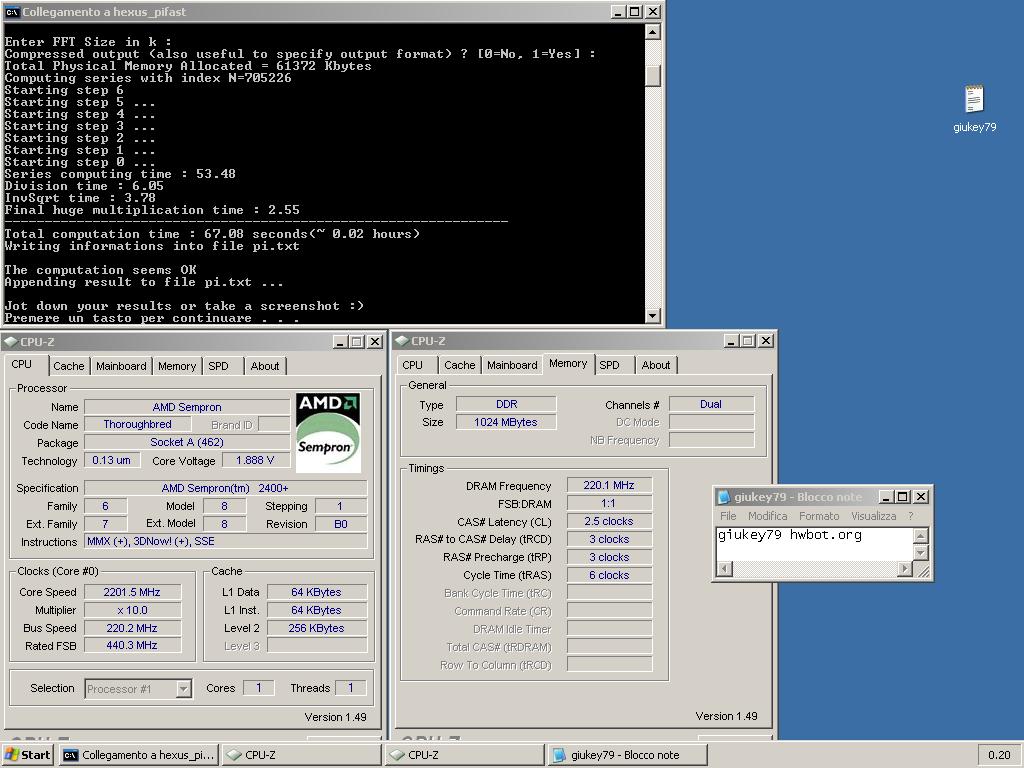The image size is (1024, 768).
Task: Click the Multiplier value x 10.0
Action: click(x=132, y=610)
